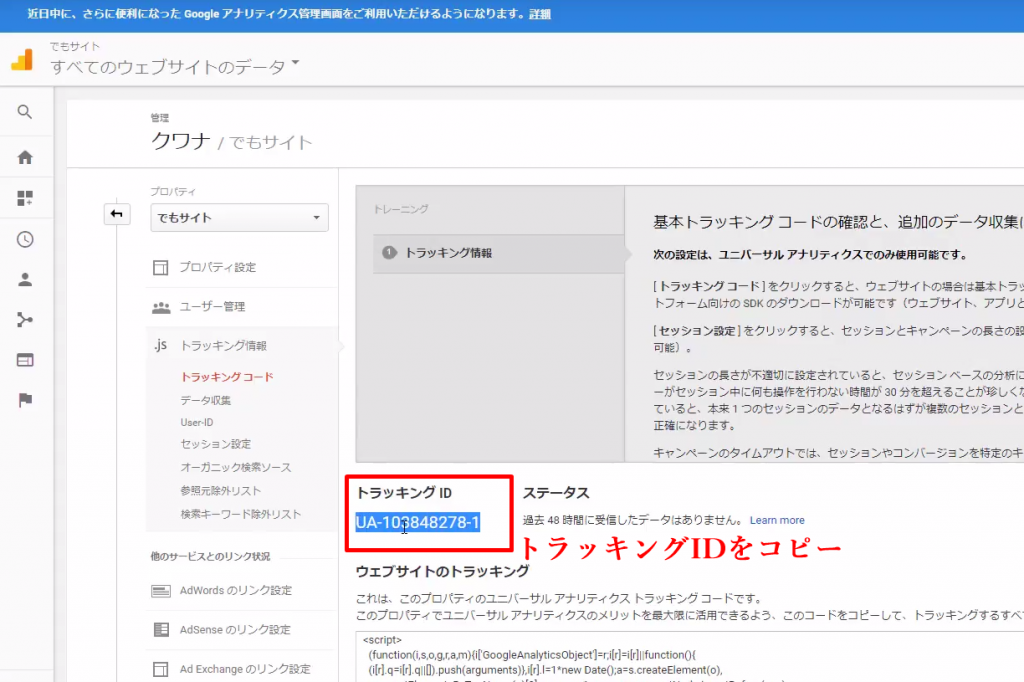Select トラッキング情報 training step tab
Screen dimensions: 1024x682
point(499,253)
